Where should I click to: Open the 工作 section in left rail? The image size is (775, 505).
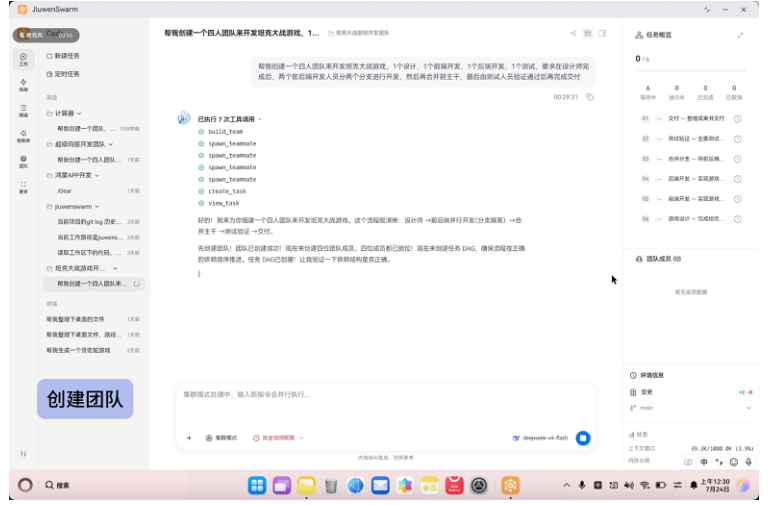point(23,59)
